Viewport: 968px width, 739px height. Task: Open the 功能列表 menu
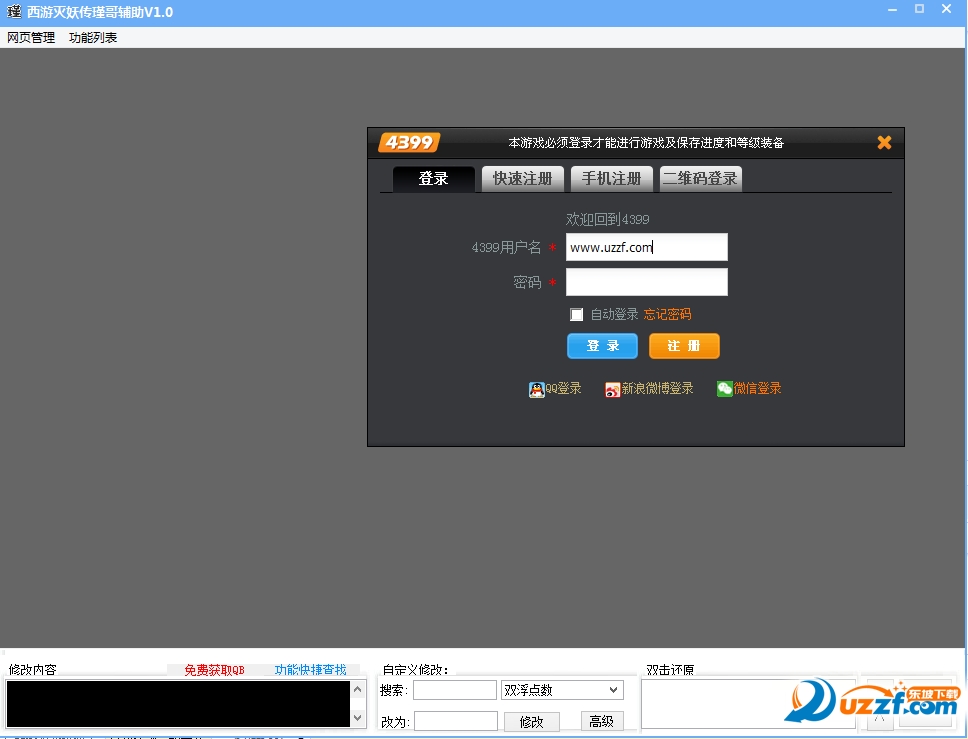coord(93,38)
